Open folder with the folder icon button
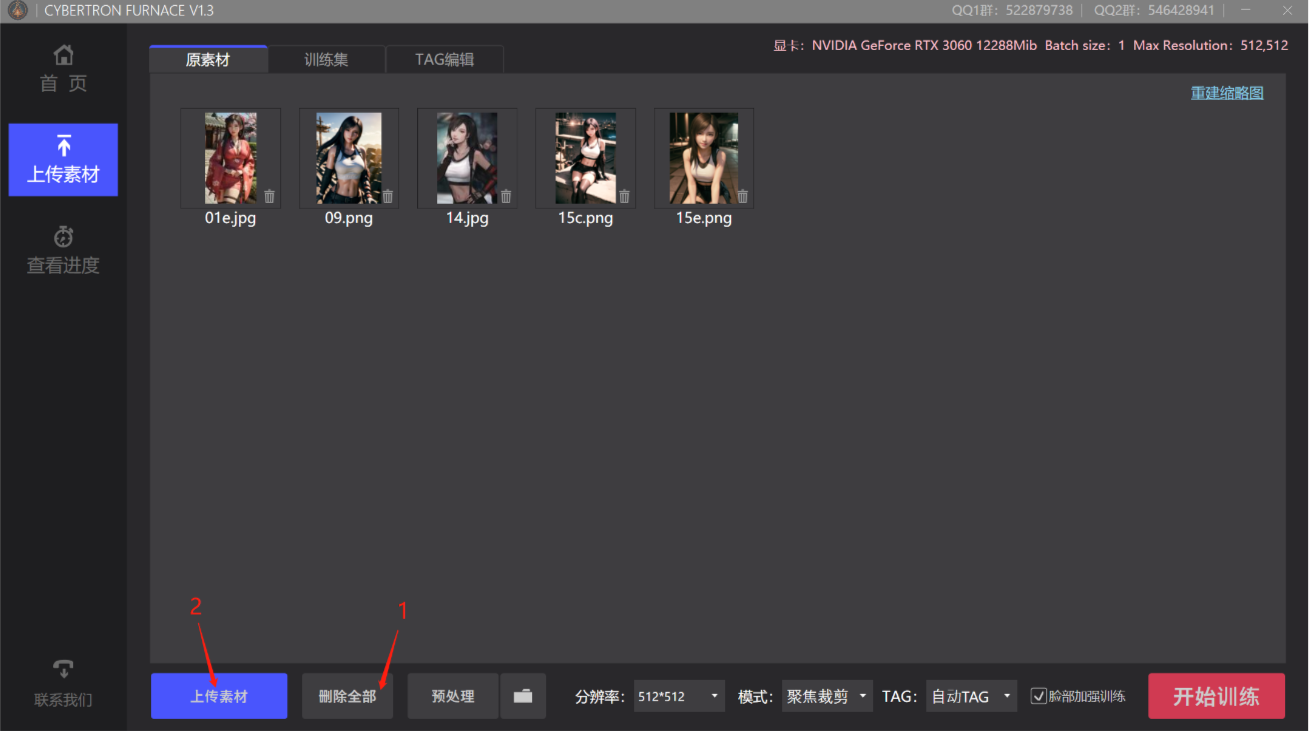1309x731 pixels. (523, 696)
